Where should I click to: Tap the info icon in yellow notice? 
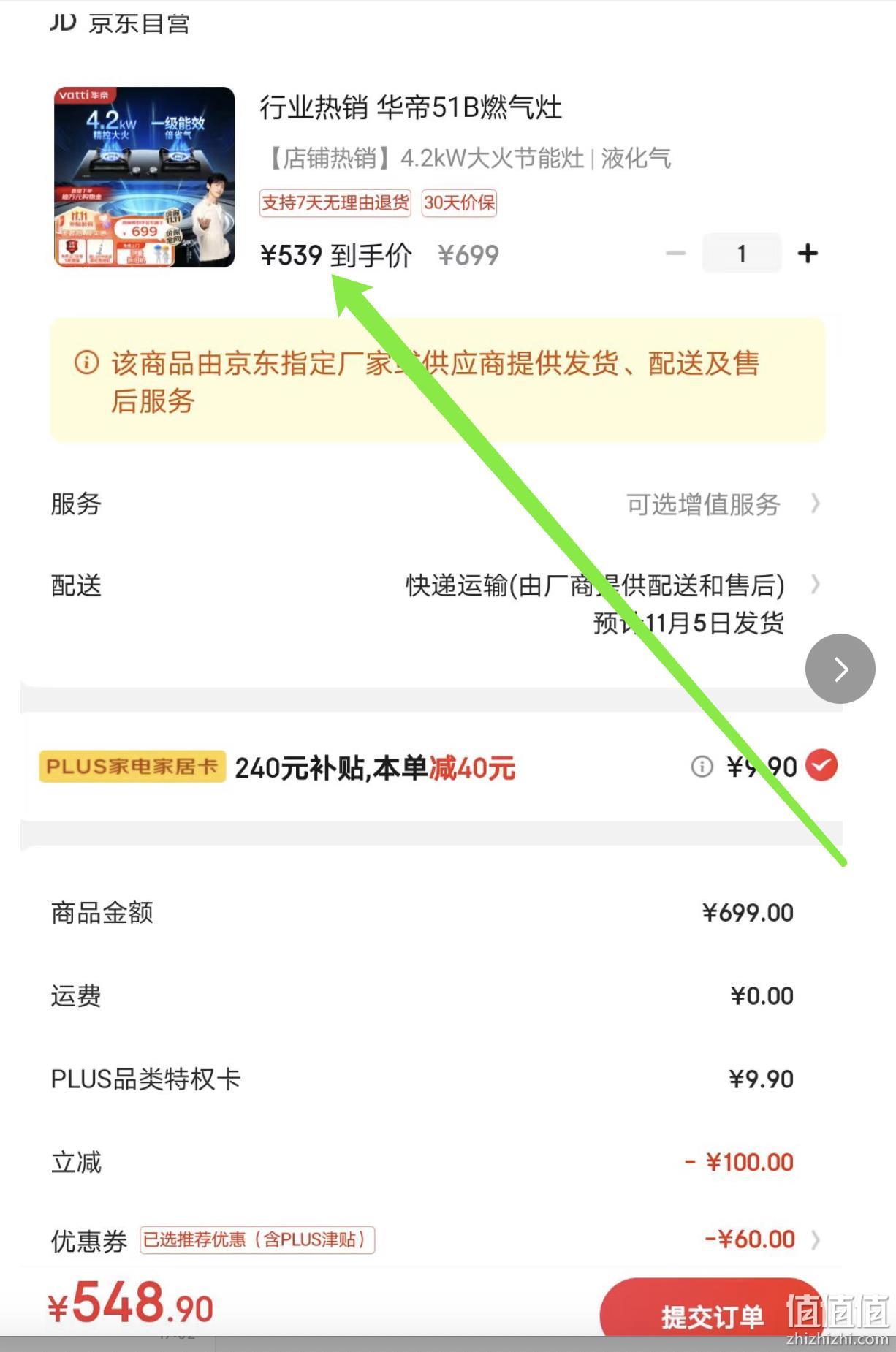86,362
